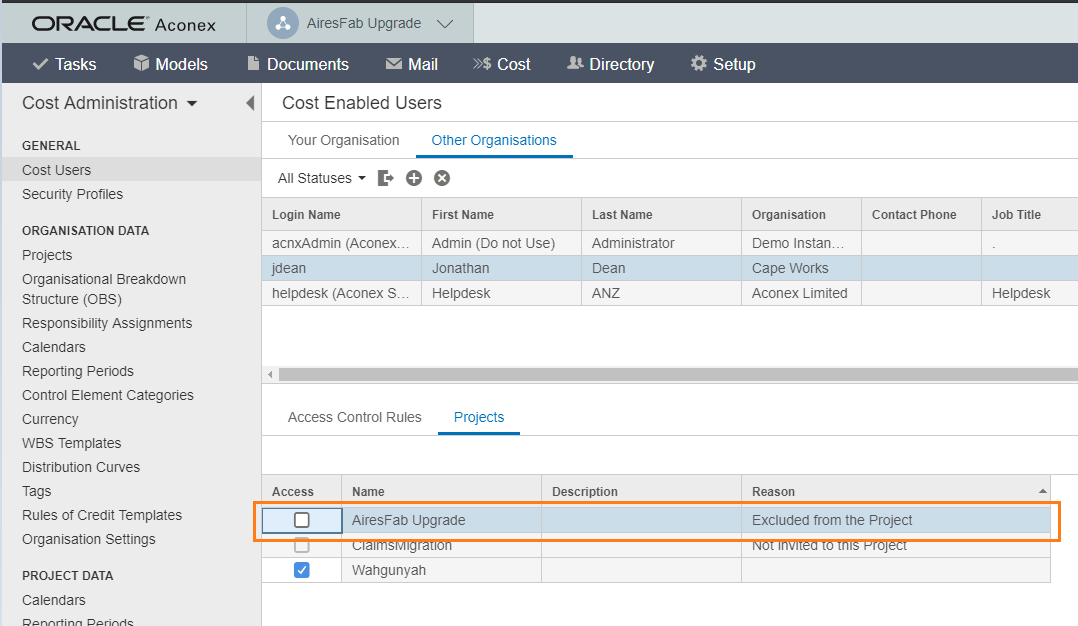Screen dimensions: 1078x626
Task: Sort projects by Name column header
Action: pyautogui.click(x=441, y=491)
